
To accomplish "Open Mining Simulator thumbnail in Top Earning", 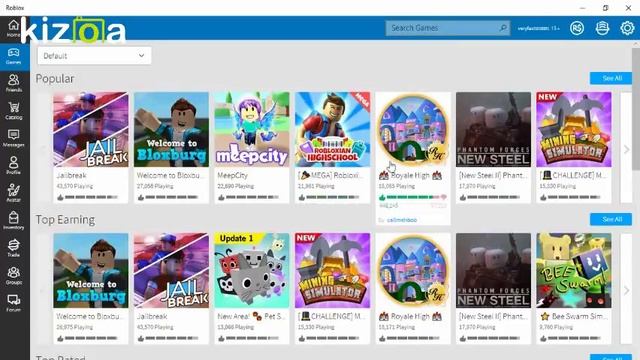I will click(333, 271).
